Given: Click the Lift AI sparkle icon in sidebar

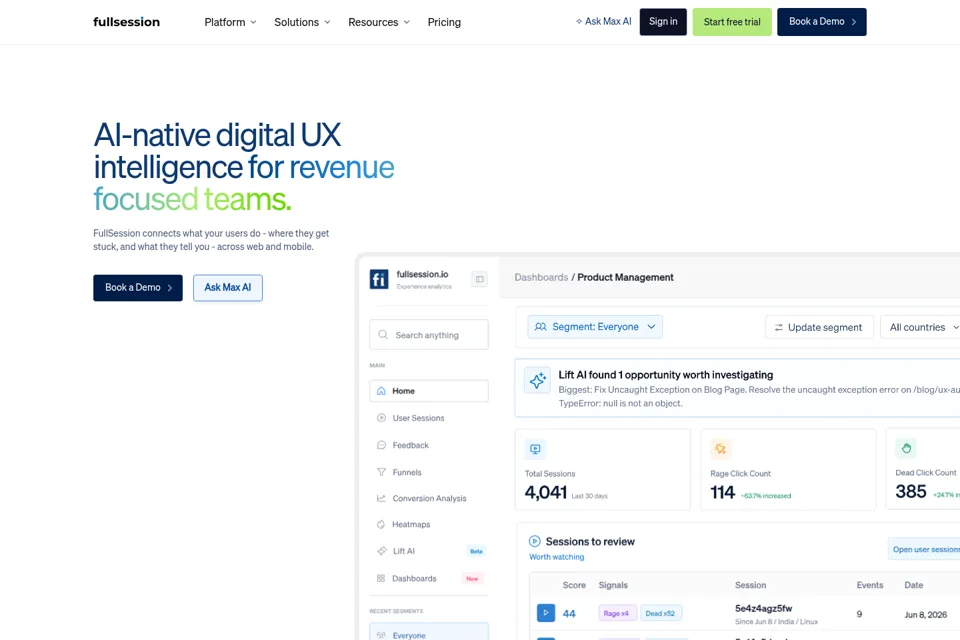Looking at the screenshot, I should point(381,551).
